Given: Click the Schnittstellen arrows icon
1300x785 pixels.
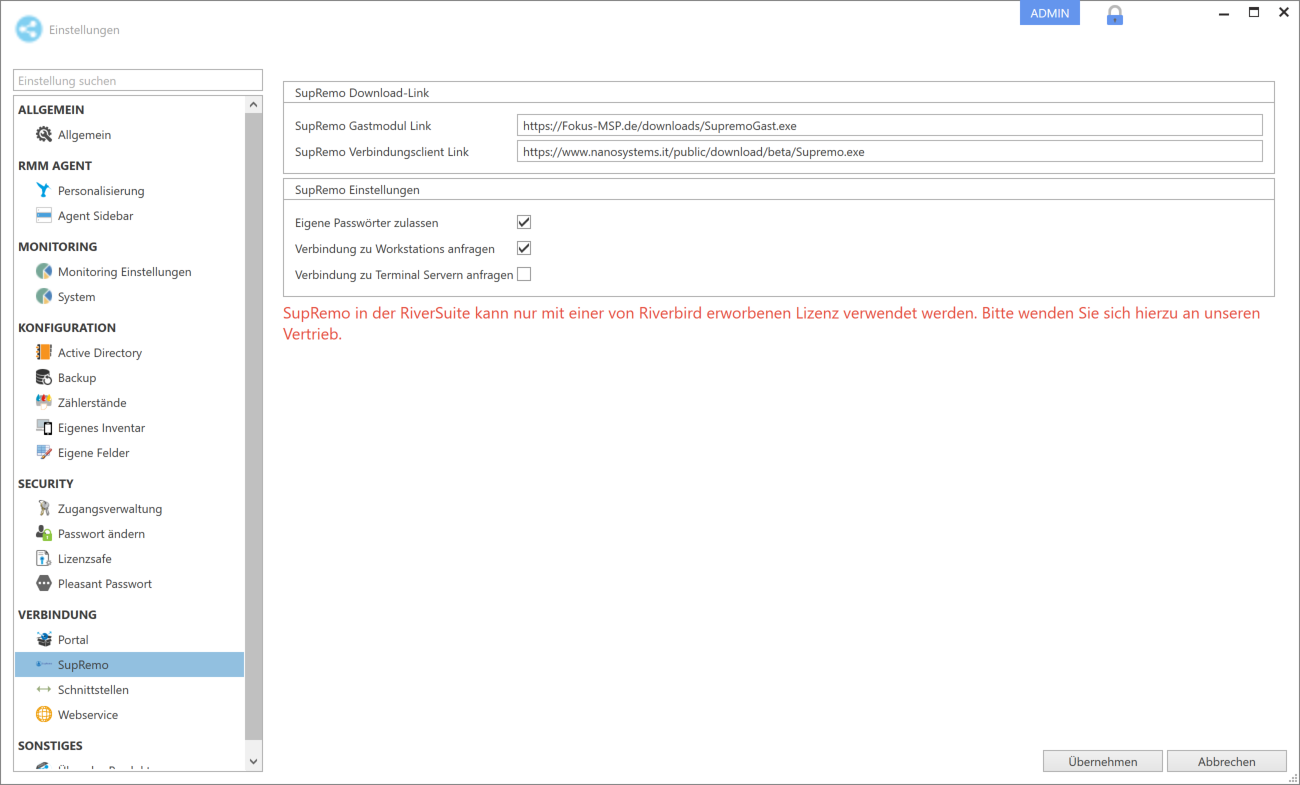Looking at the screenshot, I should click(44, 689).
